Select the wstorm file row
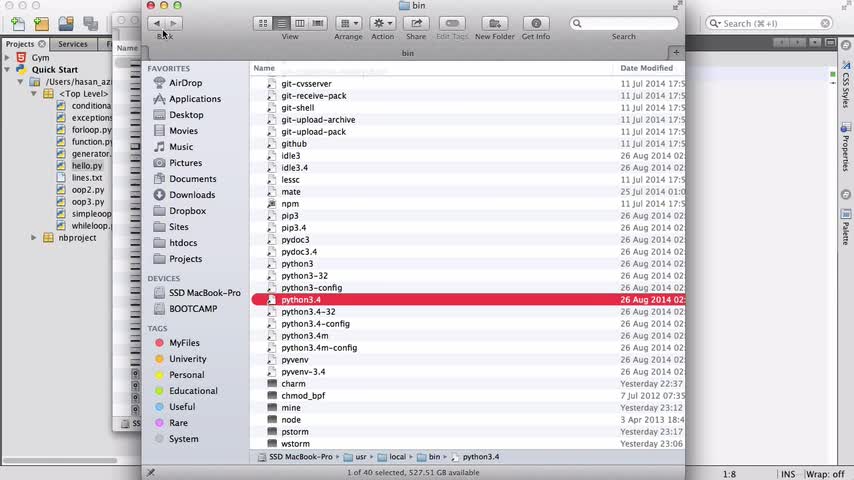854x480 pixels. (467, 443)
